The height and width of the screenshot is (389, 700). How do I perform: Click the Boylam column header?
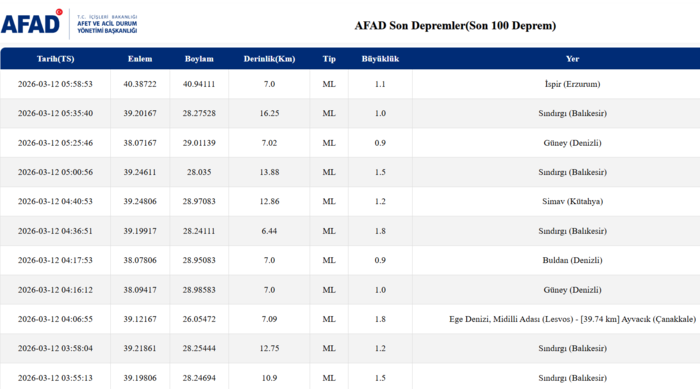[x=199, y=59]
